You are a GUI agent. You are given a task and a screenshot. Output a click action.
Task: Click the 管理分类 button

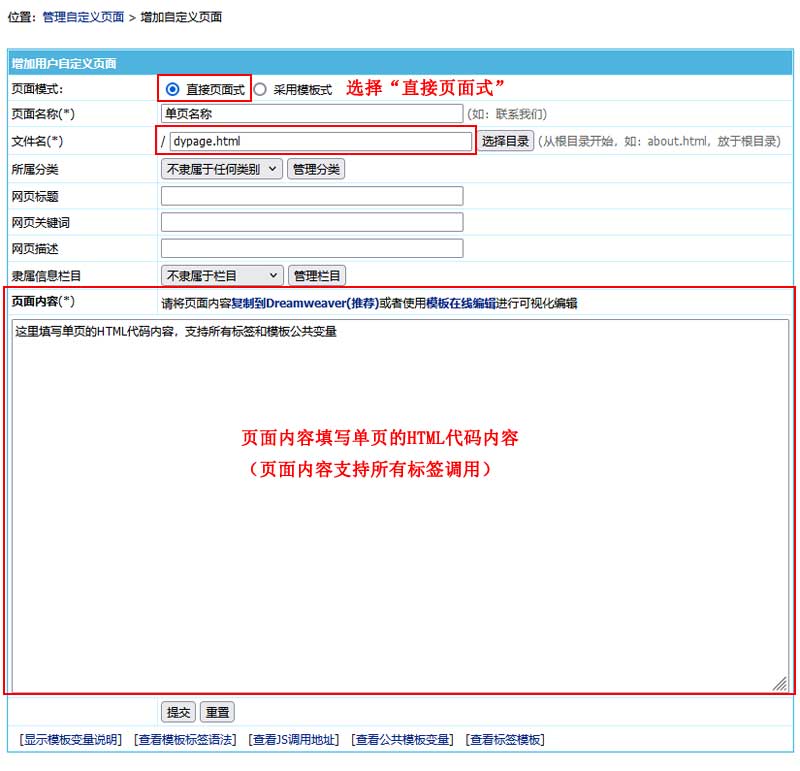(x=316, y=169)
